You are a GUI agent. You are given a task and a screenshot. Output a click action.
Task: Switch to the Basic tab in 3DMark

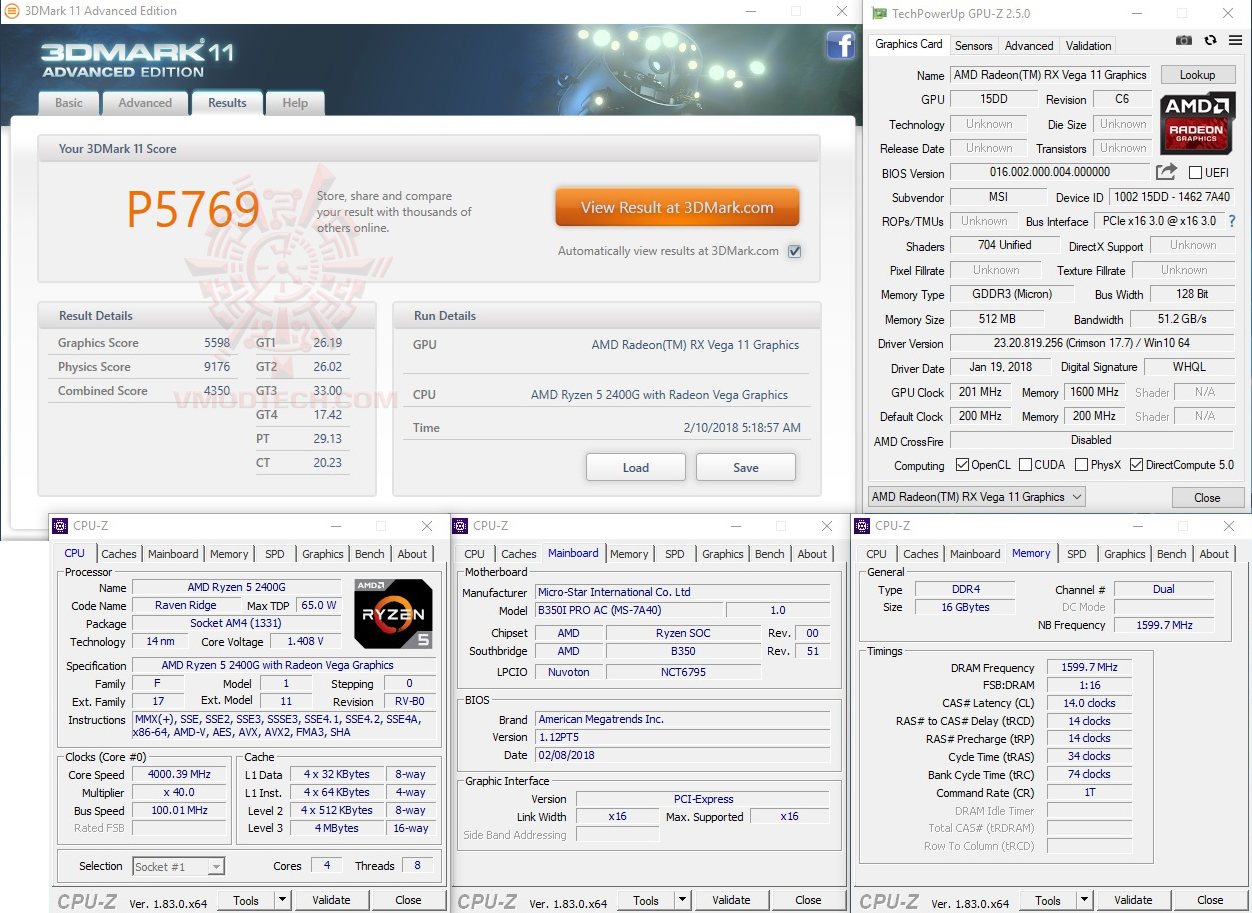click(69, 103)
